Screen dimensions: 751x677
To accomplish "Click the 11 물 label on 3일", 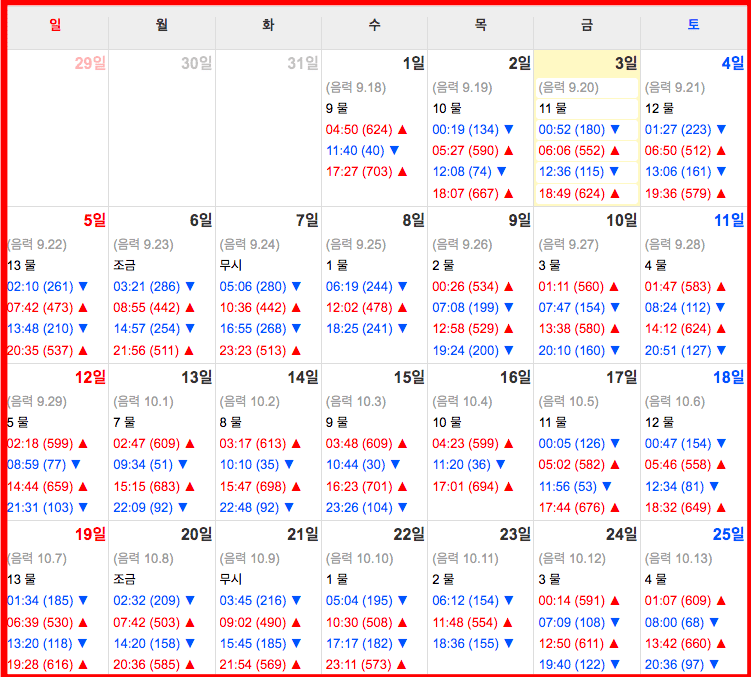I will point(553,108).
